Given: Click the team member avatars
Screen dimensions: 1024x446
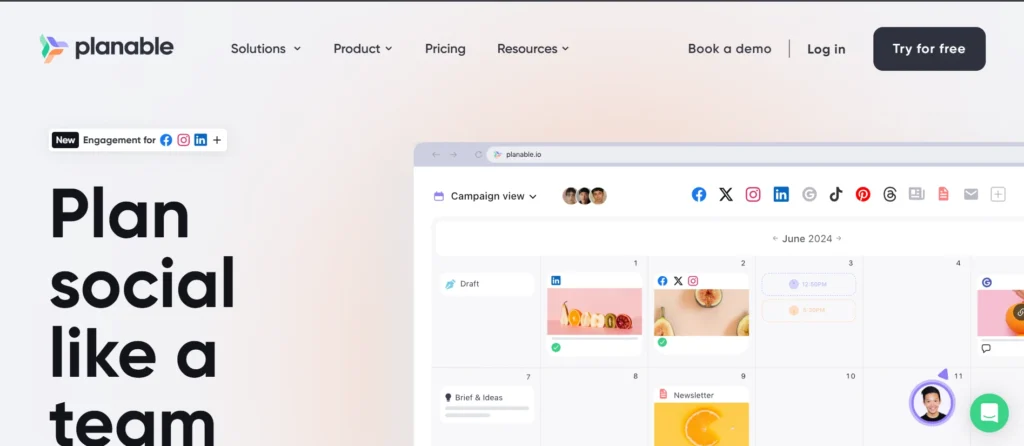Looking at the screenshot, I should (x=584, y=196).
